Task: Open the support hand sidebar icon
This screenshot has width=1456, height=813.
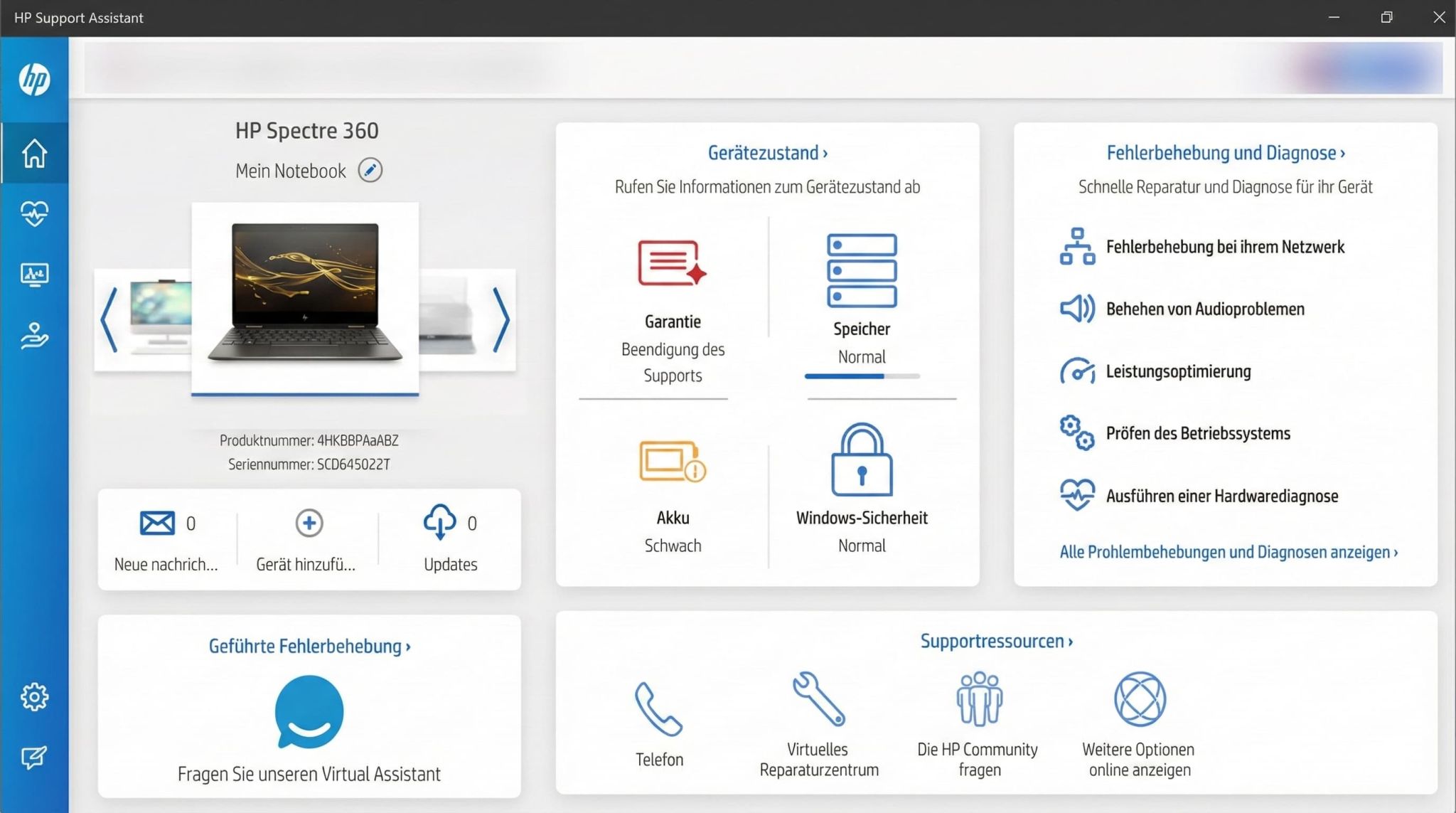Action: pos(34,336)
